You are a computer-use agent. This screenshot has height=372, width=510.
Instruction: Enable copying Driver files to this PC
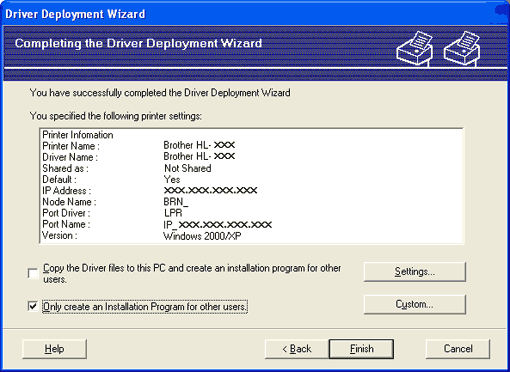pyautogui.click(x=33, y=274)
